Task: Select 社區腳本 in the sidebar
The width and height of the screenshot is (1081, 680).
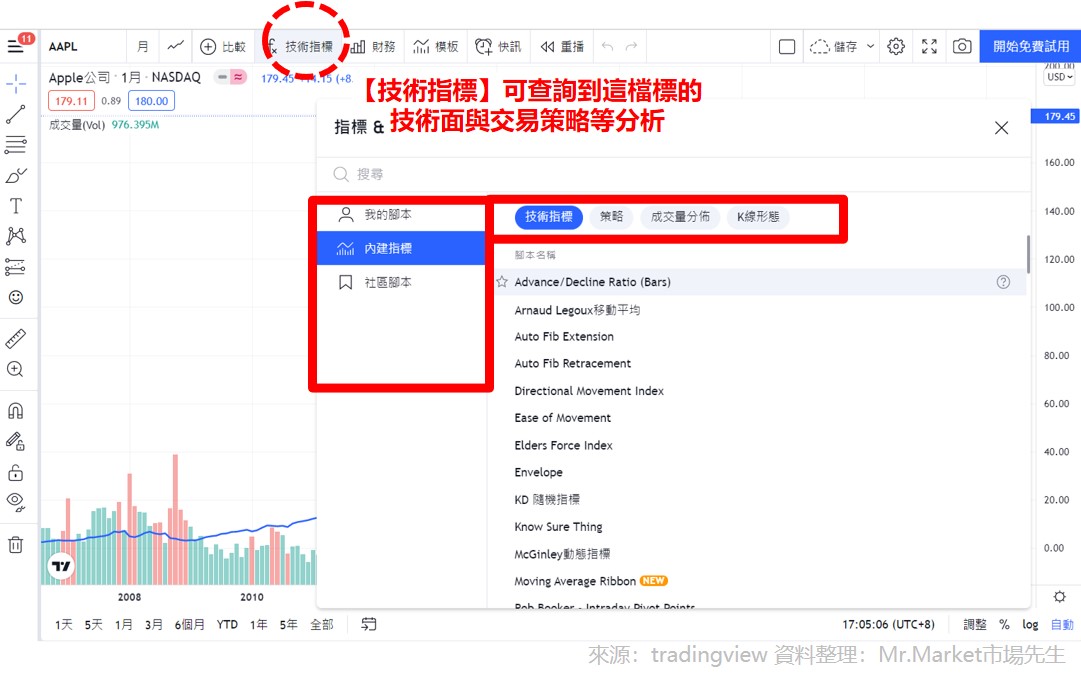Action: pyautogui.click(x=401, y=282)
